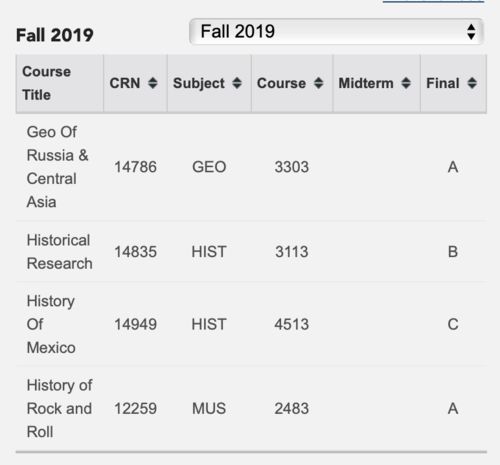
Task: Sort table by CRN arrows icon
Action: click(x=153, y=83)
